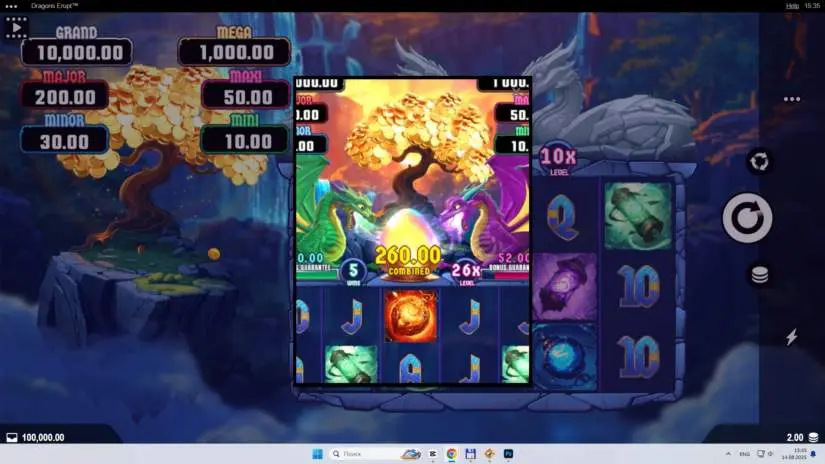Click the large spin button
Viewport: 825px width, 464px height.
pos(747,218)
